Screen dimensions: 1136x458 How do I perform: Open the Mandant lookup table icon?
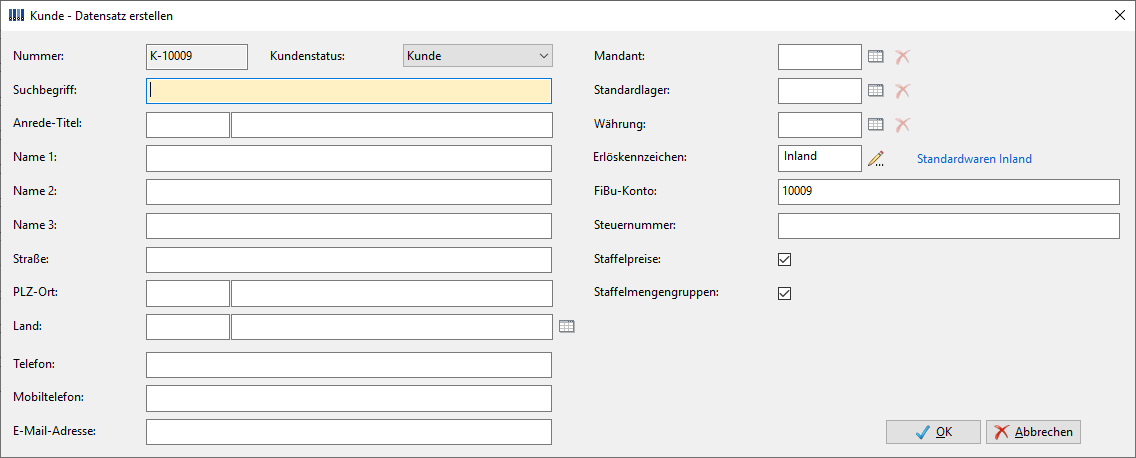(876, 57)
